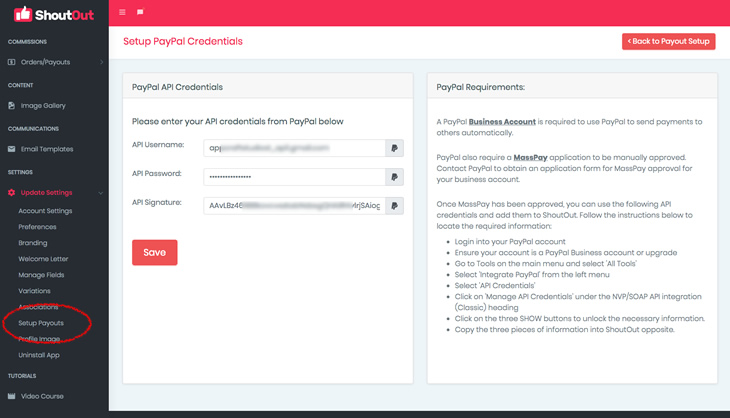Toggle the hamburger menu icon
The height and width of the screenshot is (418, 730).
coord(122,12)
